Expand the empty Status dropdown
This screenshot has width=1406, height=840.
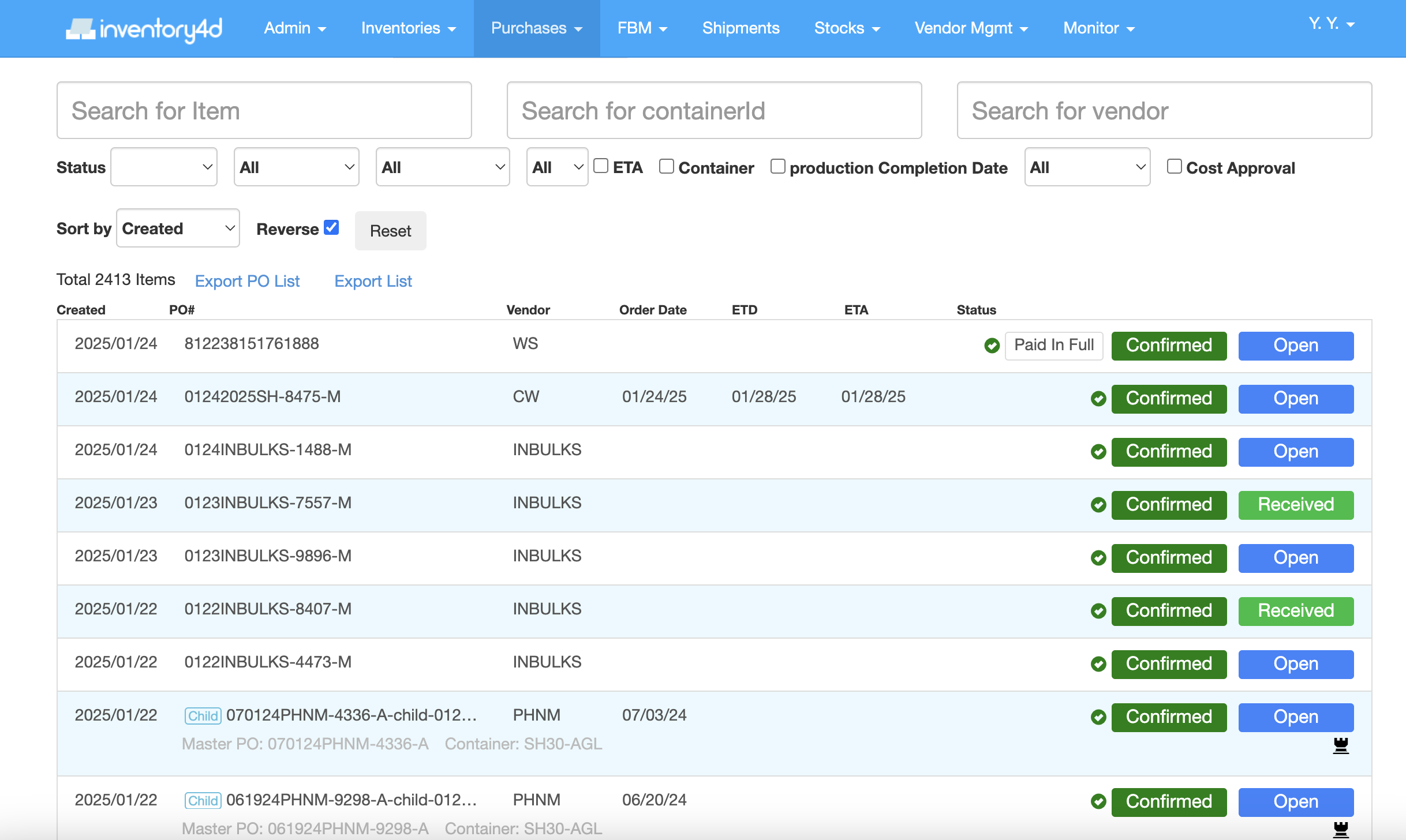[x=164, y=167]
